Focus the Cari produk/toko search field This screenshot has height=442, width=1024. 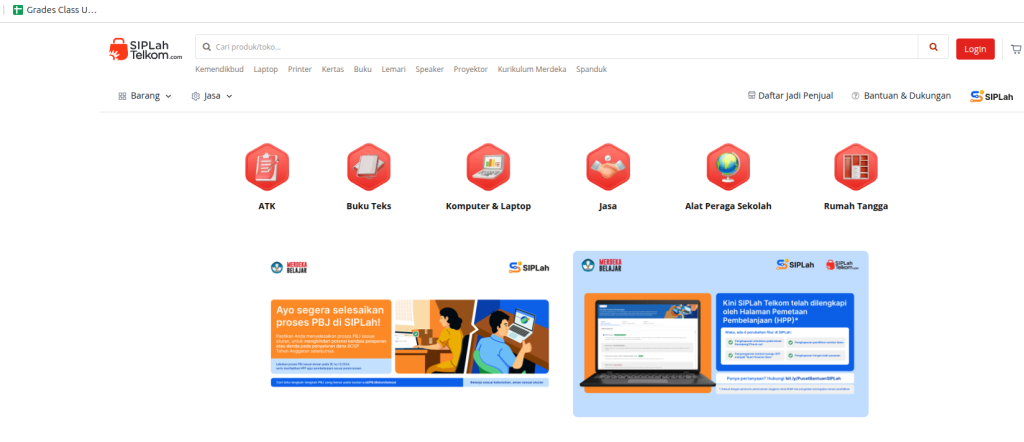point(556,47)
